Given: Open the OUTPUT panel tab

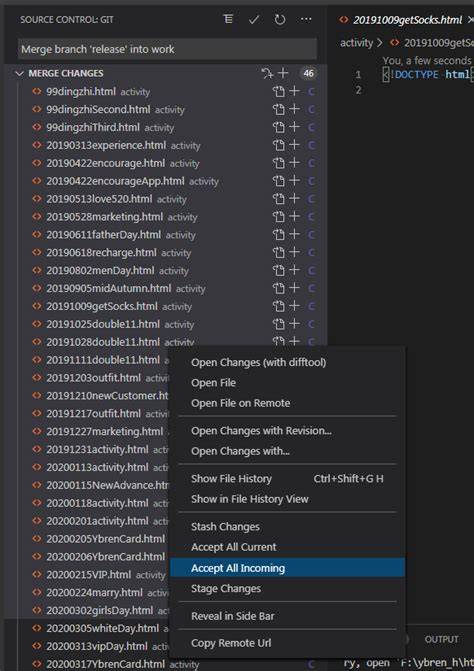Looking at the screenshot, I should click(441, 639).
